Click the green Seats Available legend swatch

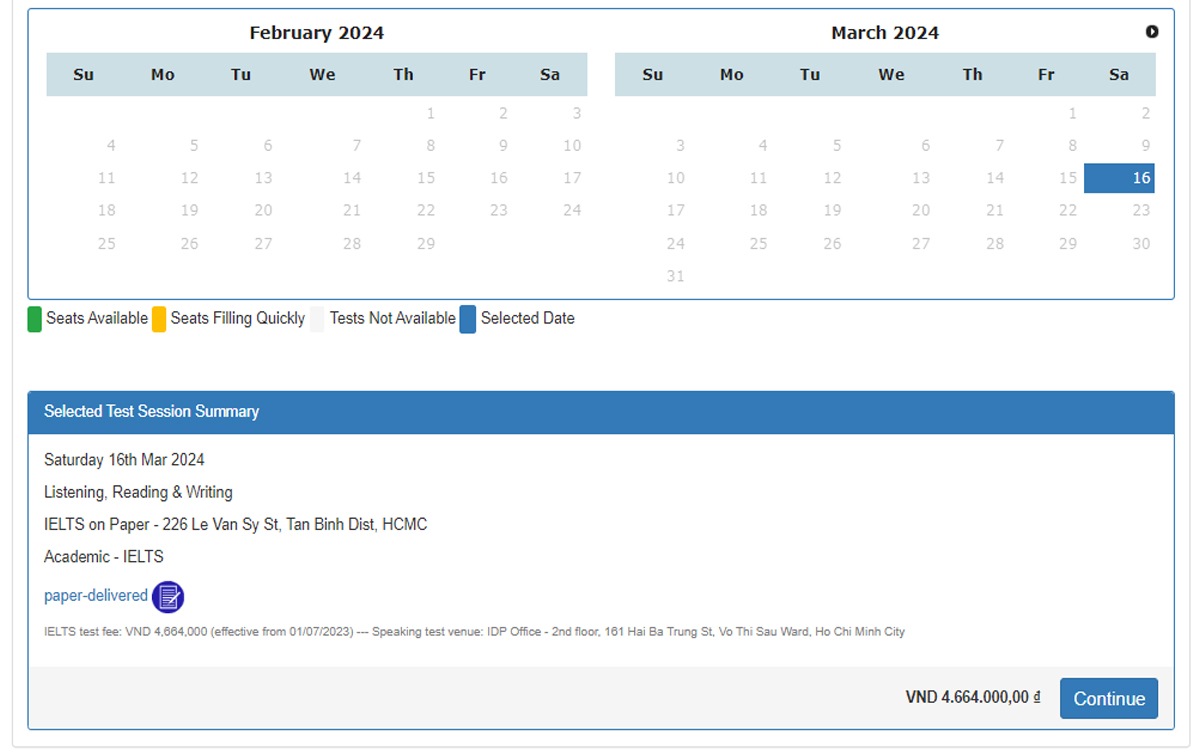pyautogui.click(x=34, y=319)
